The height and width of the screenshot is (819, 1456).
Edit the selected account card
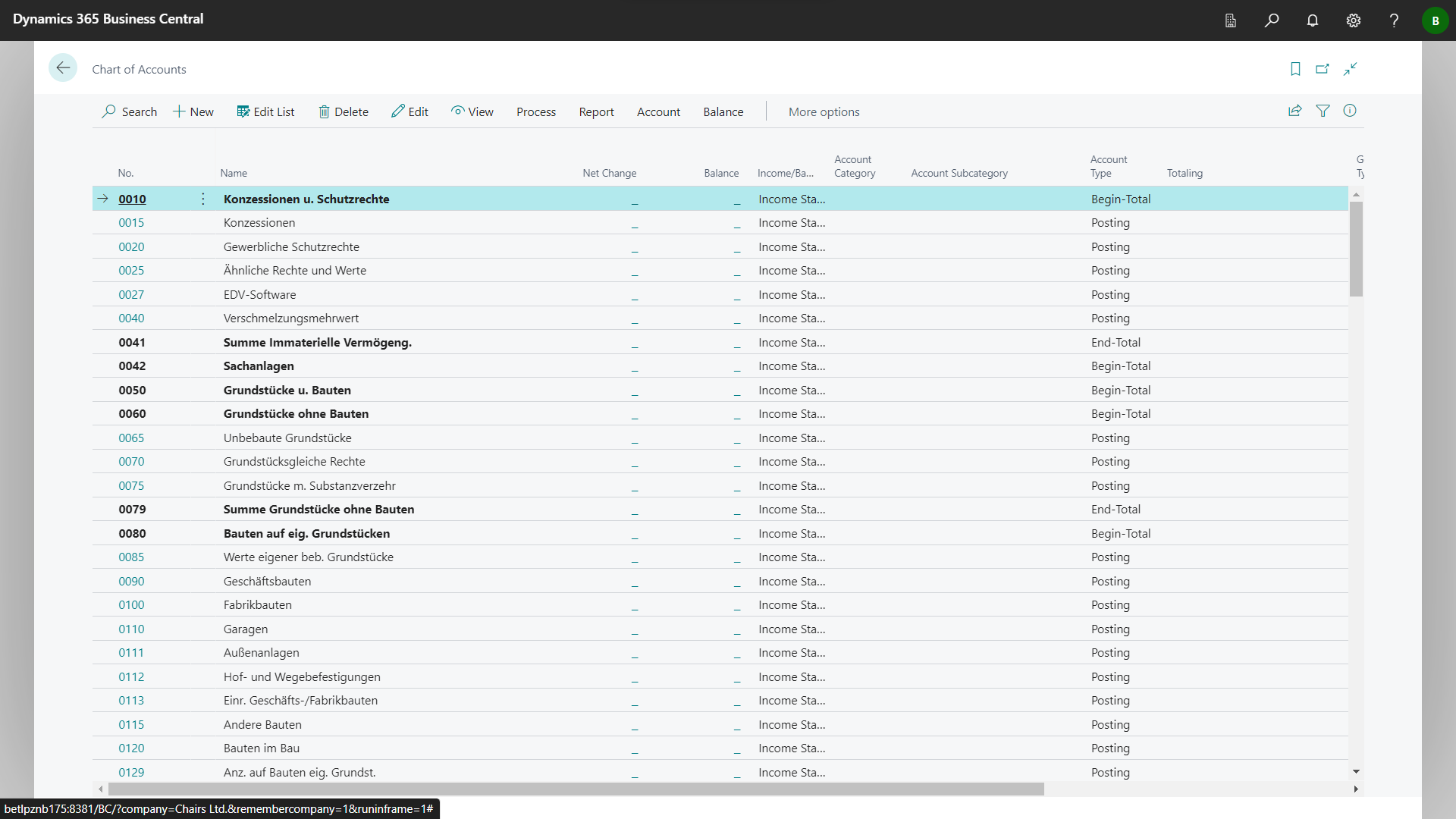click(409, 111)
